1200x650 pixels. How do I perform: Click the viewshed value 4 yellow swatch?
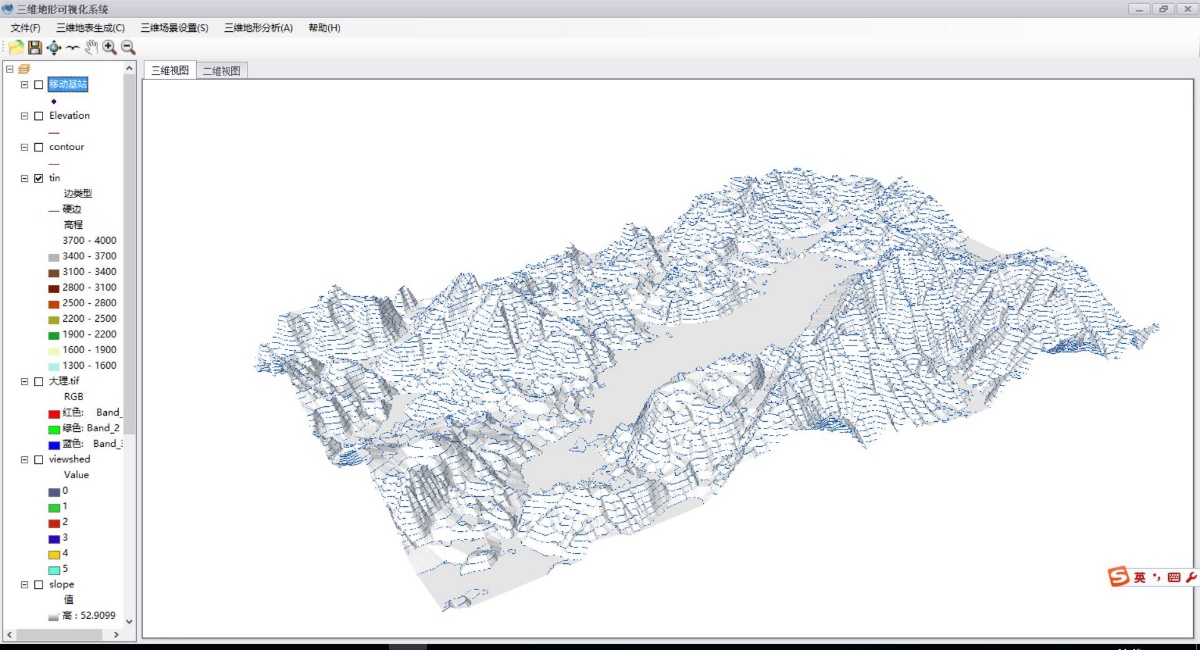54,554
